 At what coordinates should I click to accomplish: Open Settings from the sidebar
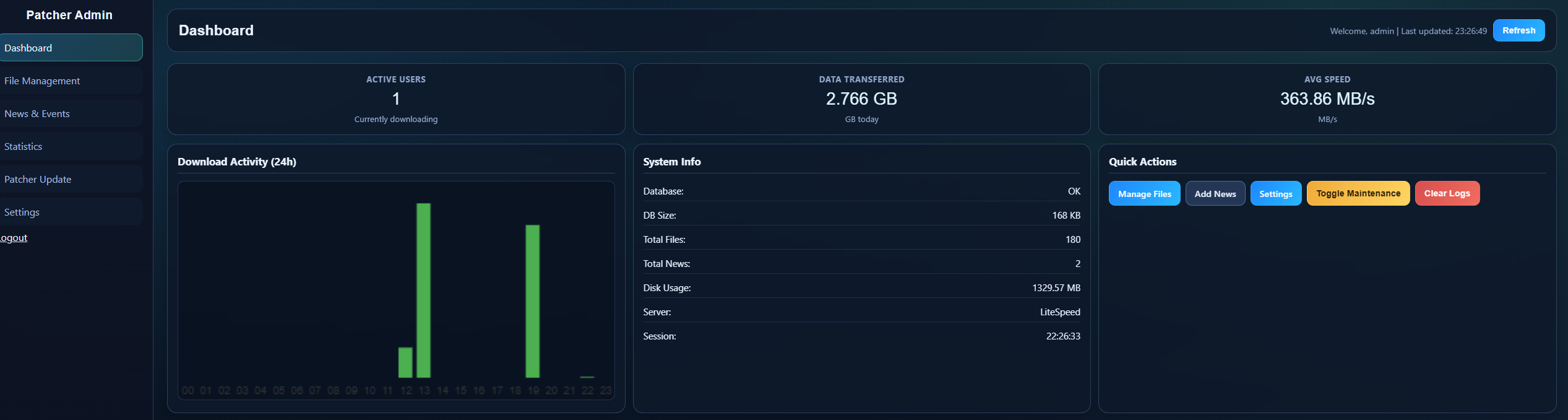pyautogui.click(x=71, y=212)
